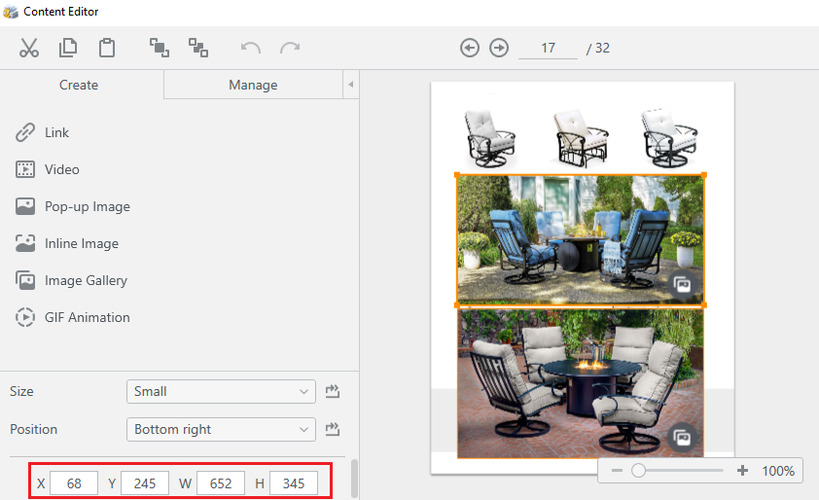
Task: Click the zoom in plus button
Action: pyautogui.click(x=742, y=471)
